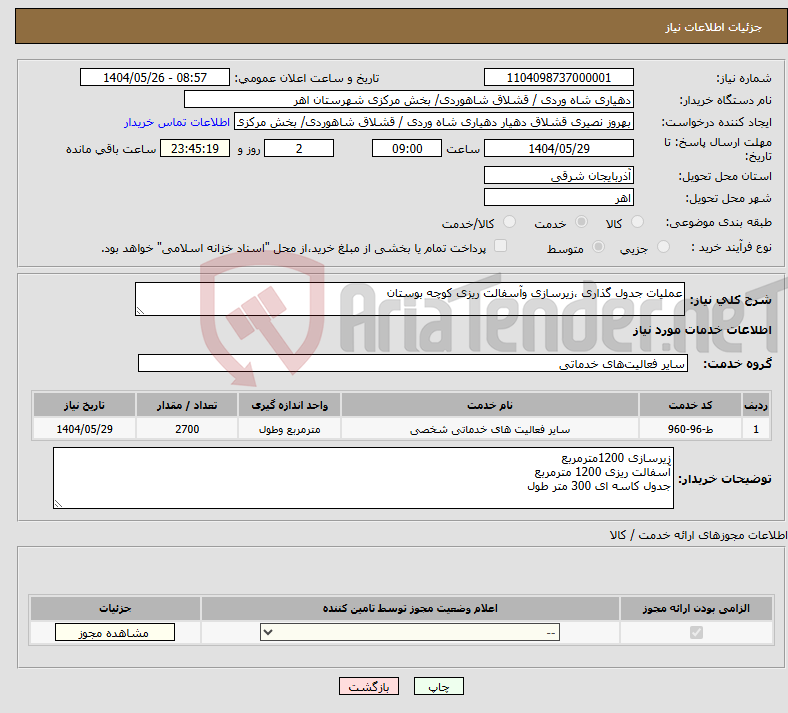The image size is (788, 713).
Task: Select the خدمت radio button
Action: (581, 222)
